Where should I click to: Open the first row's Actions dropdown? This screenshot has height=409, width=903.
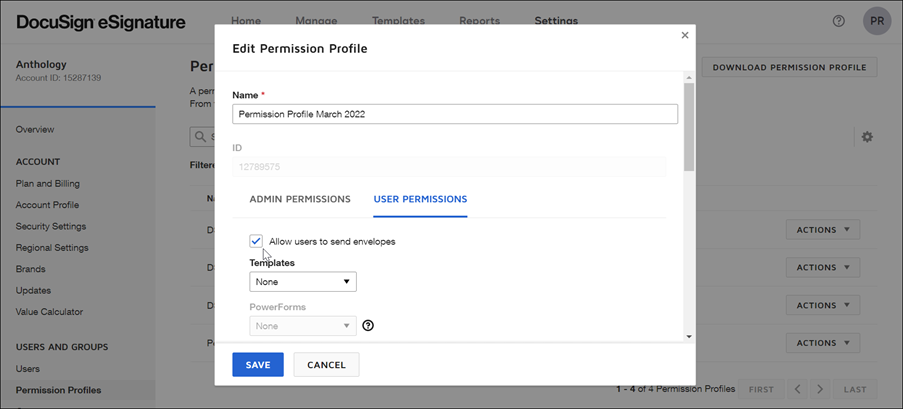pos(822,230)
